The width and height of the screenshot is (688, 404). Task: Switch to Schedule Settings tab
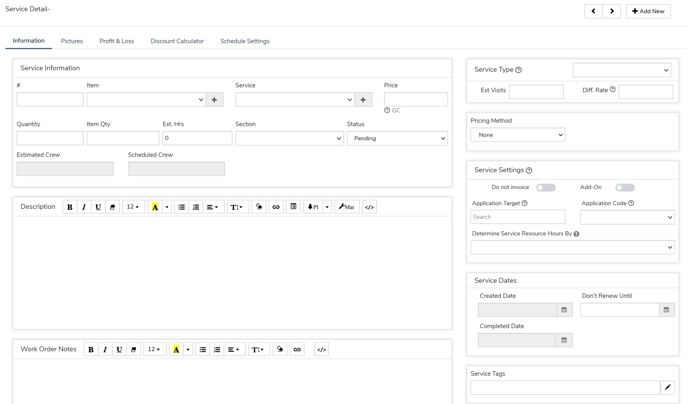click(245, 41)
